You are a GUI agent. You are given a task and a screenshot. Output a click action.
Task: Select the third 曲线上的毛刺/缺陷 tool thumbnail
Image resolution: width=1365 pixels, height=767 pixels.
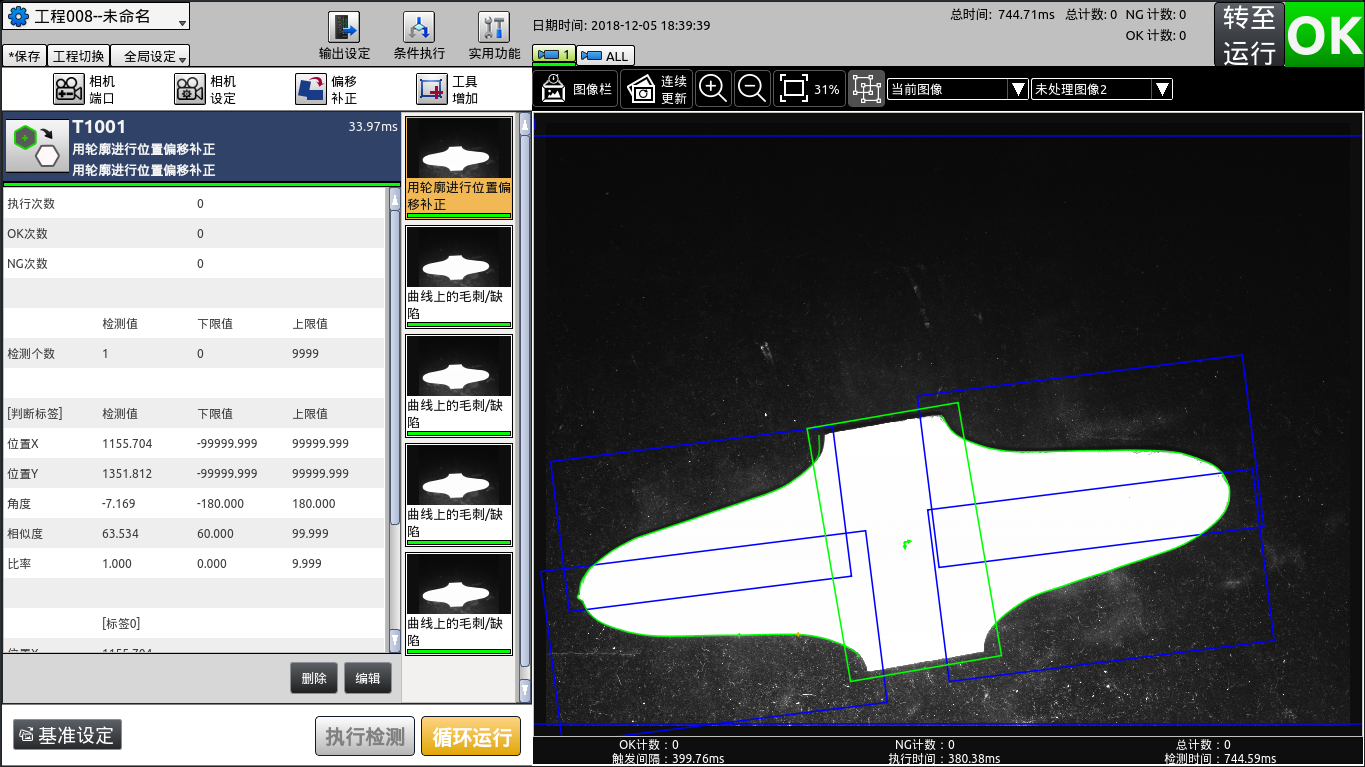pos(459,495)
